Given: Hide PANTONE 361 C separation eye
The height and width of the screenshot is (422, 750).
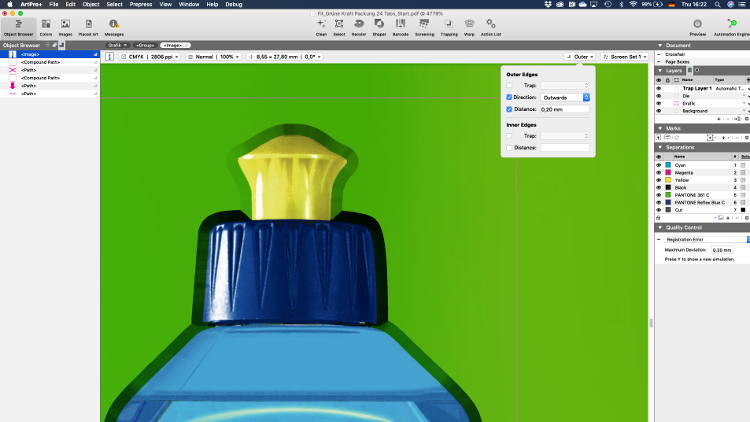Looking at the screenshot, I should [659, 195].
